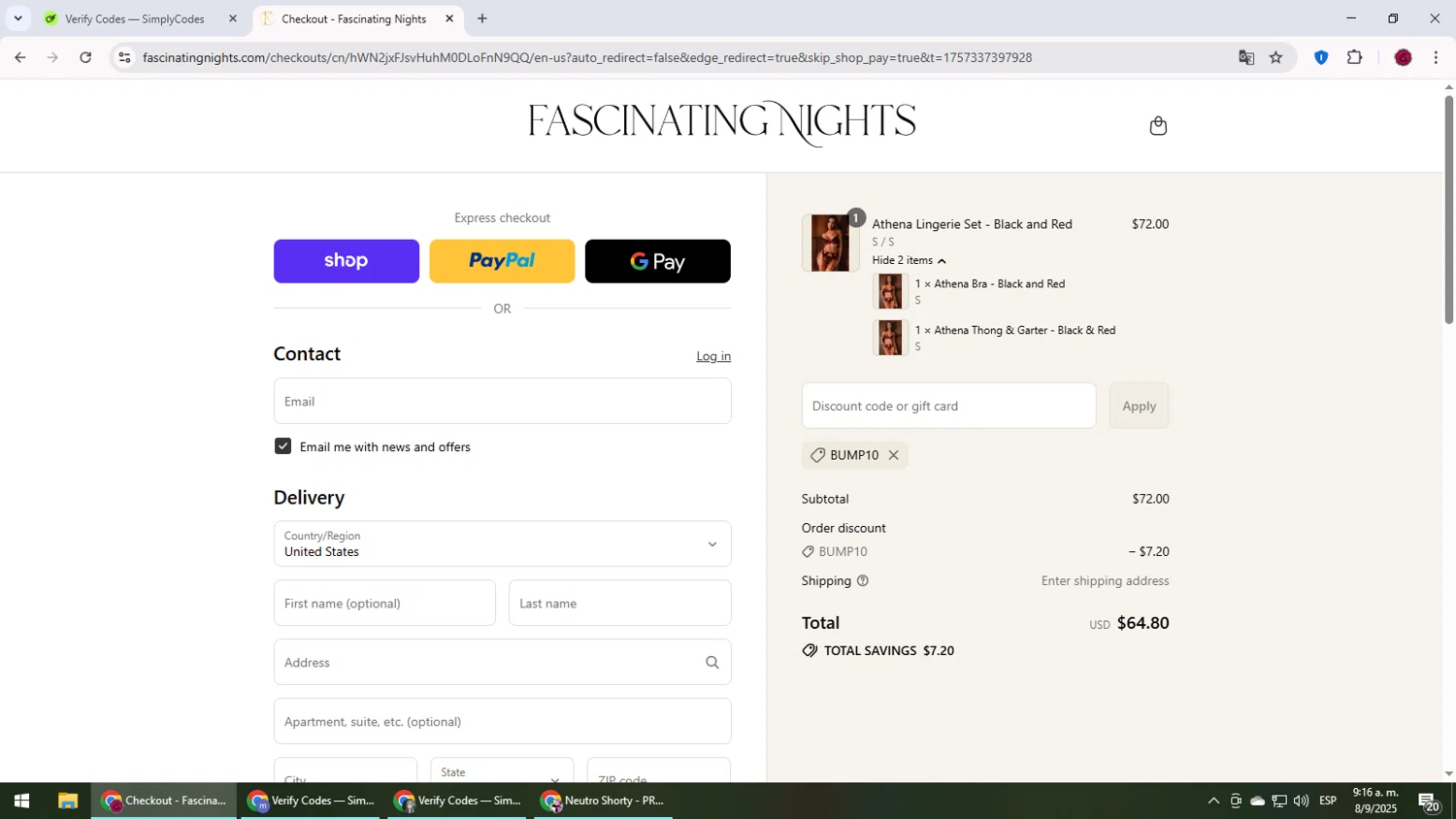The image size is (1456, 819).
Task: Click the Email input field
Action: (x=502, y=401)
